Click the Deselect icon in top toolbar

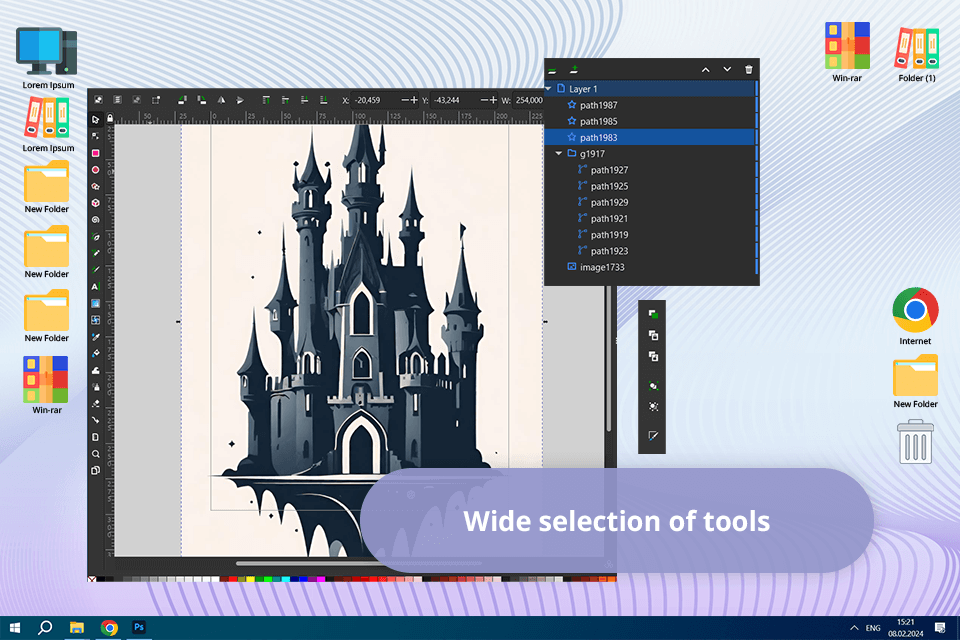(137, 100)
